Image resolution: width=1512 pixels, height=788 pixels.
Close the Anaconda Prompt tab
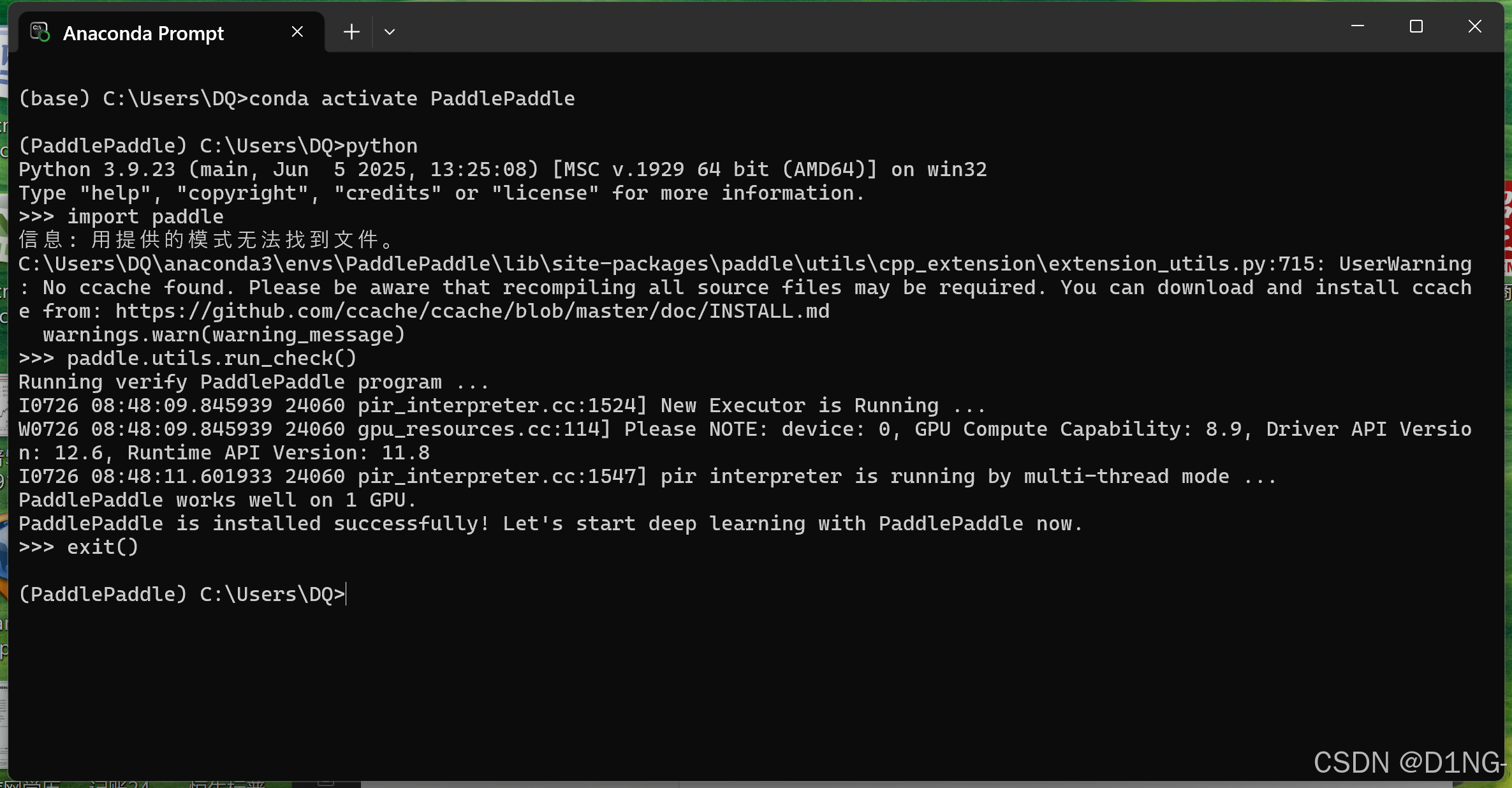pyautogui.click(x=297, y=31)
